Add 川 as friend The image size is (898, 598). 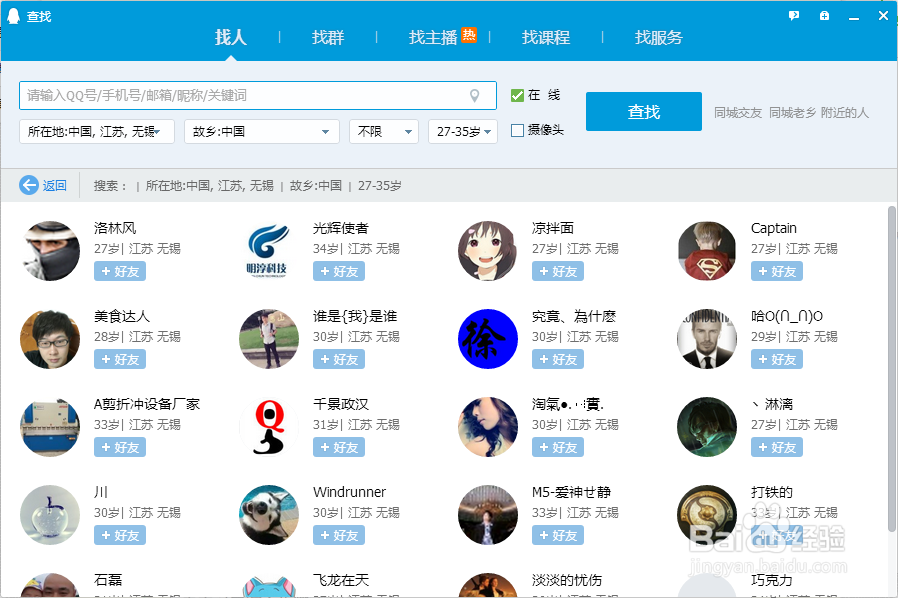120,536
